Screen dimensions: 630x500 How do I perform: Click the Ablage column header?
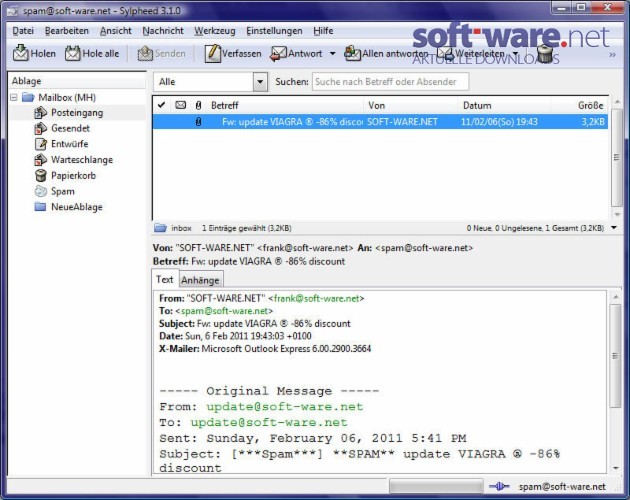click(x=77, y=81)
